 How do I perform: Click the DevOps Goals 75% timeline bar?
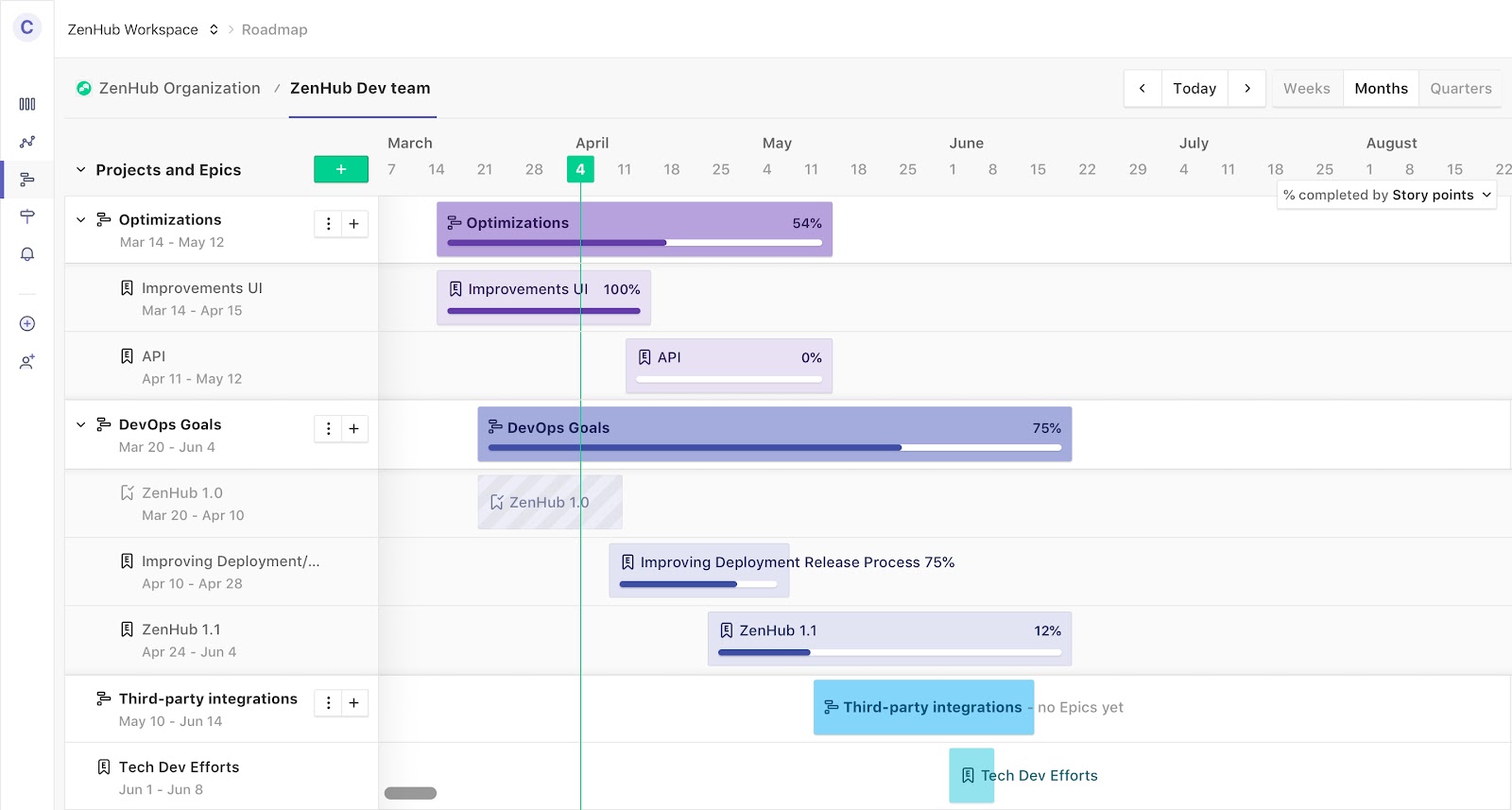pyautogui.click(x=775, y=434)
